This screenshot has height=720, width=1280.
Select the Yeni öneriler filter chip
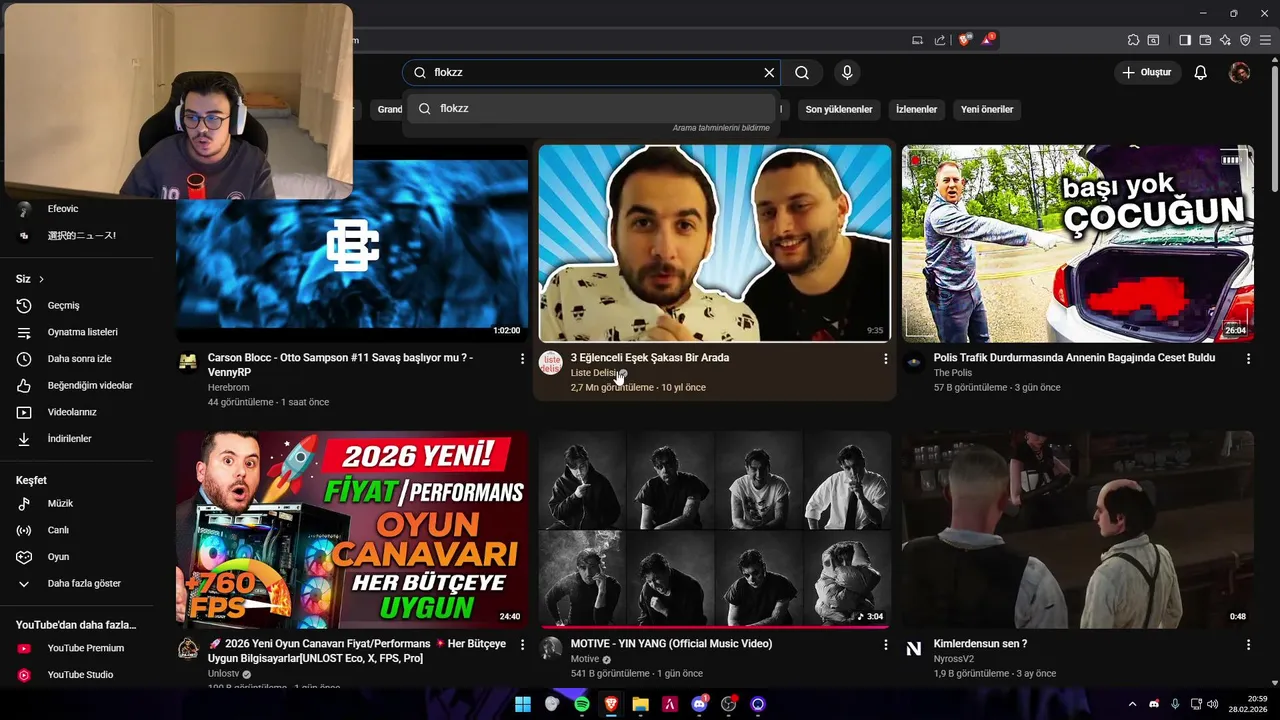987,109
